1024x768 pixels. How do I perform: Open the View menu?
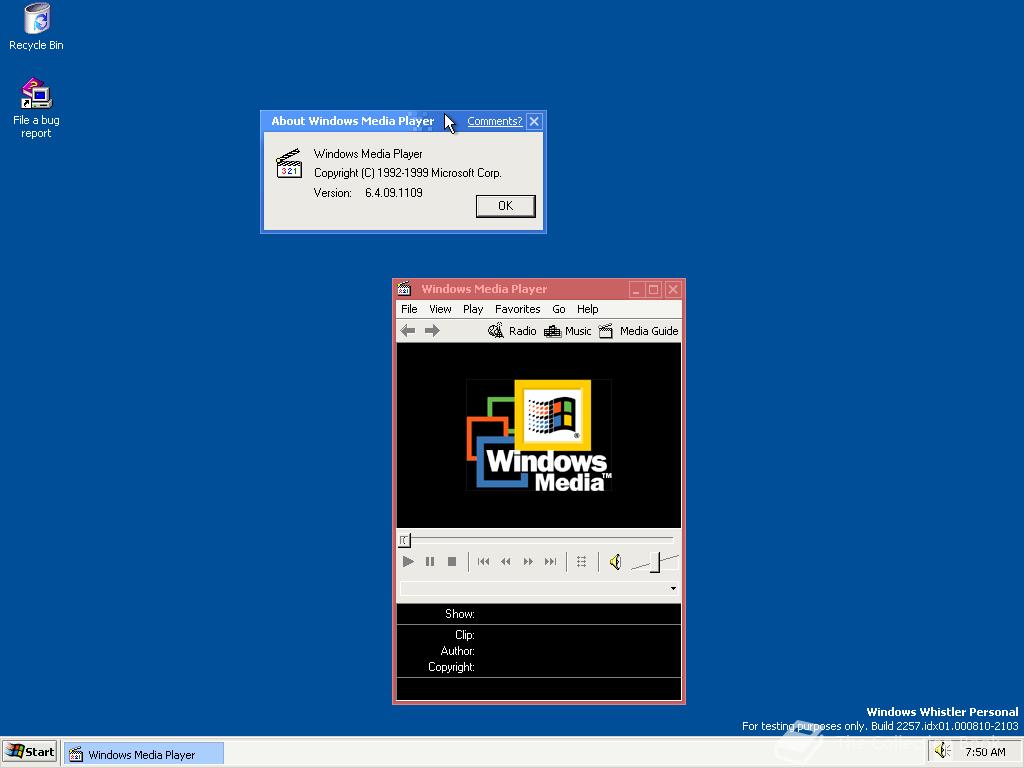[x=440, y=309]
